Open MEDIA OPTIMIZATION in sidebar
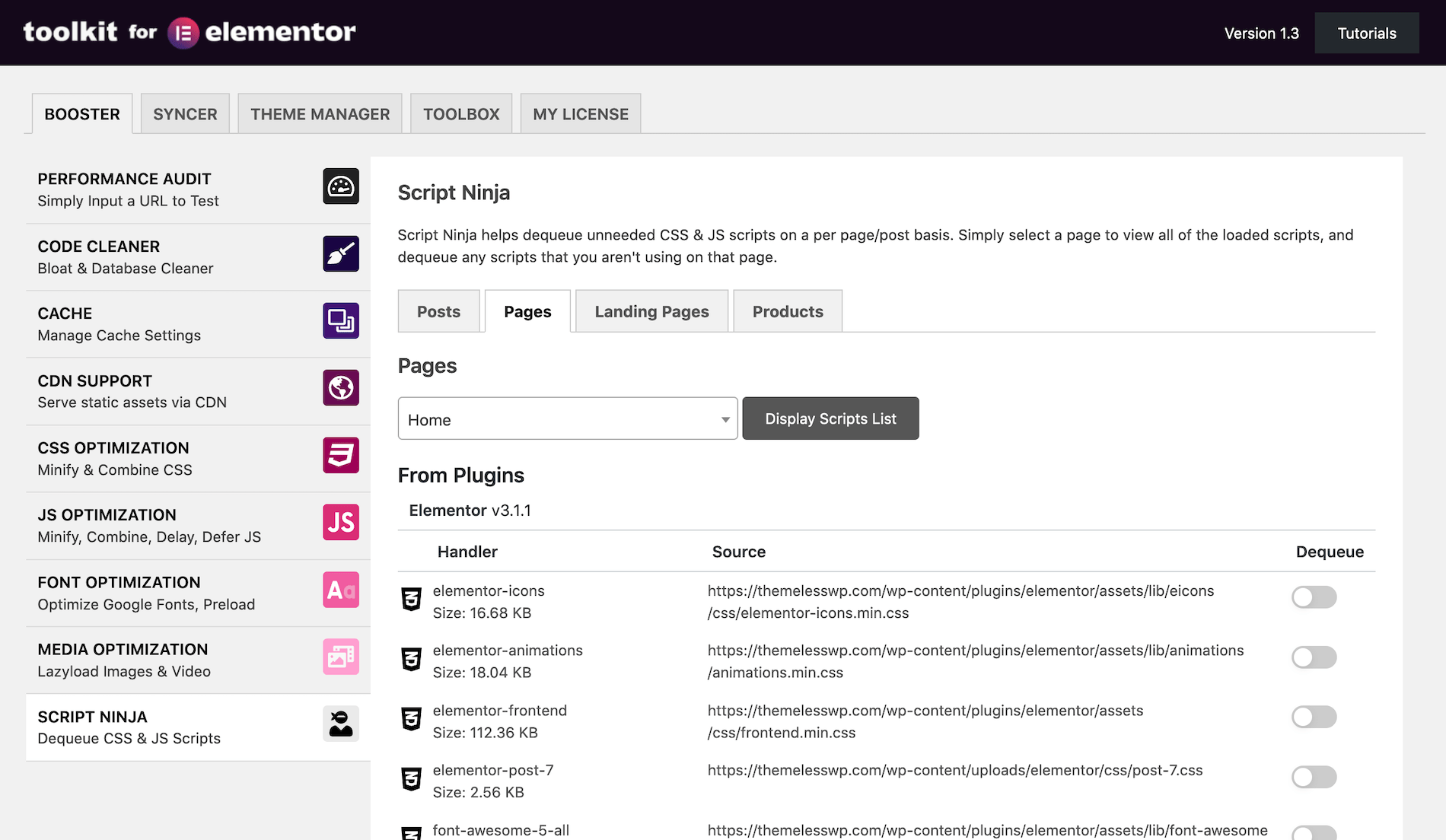 (198, 660)
